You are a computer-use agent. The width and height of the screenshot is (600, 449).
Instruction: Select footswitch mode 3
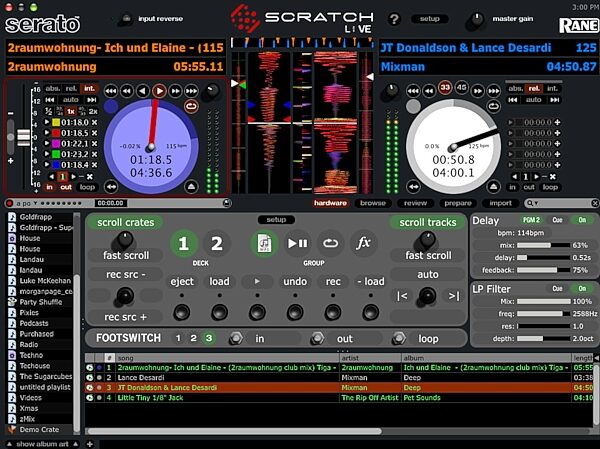[209, 338]
